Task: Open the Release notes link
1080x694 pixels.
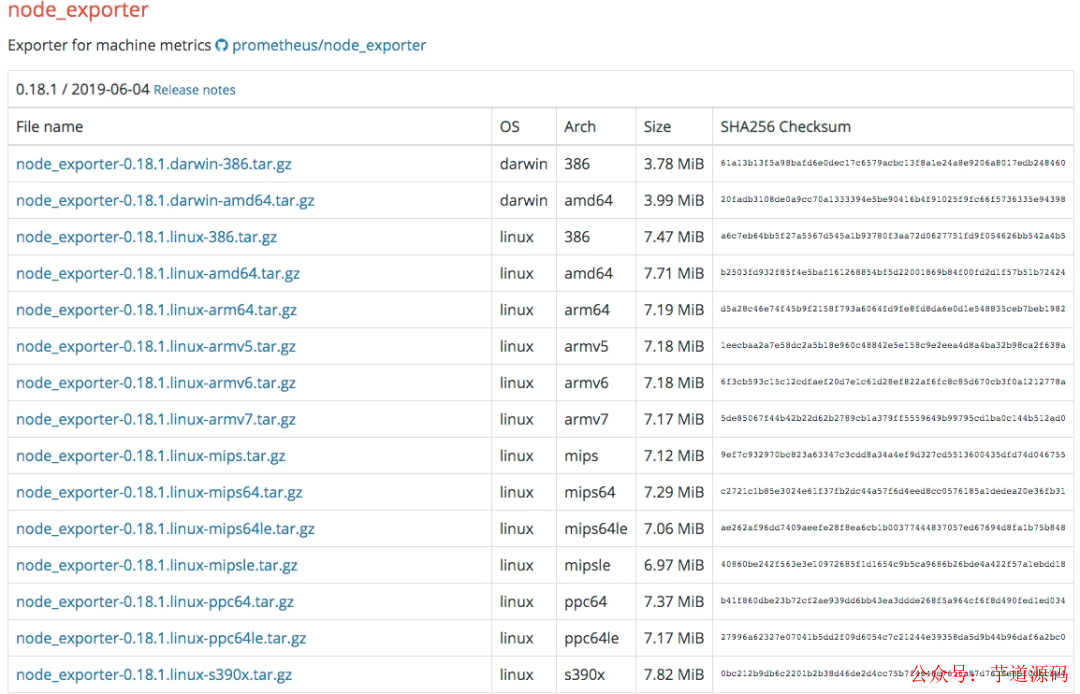Action: click(x=194, y=90)
